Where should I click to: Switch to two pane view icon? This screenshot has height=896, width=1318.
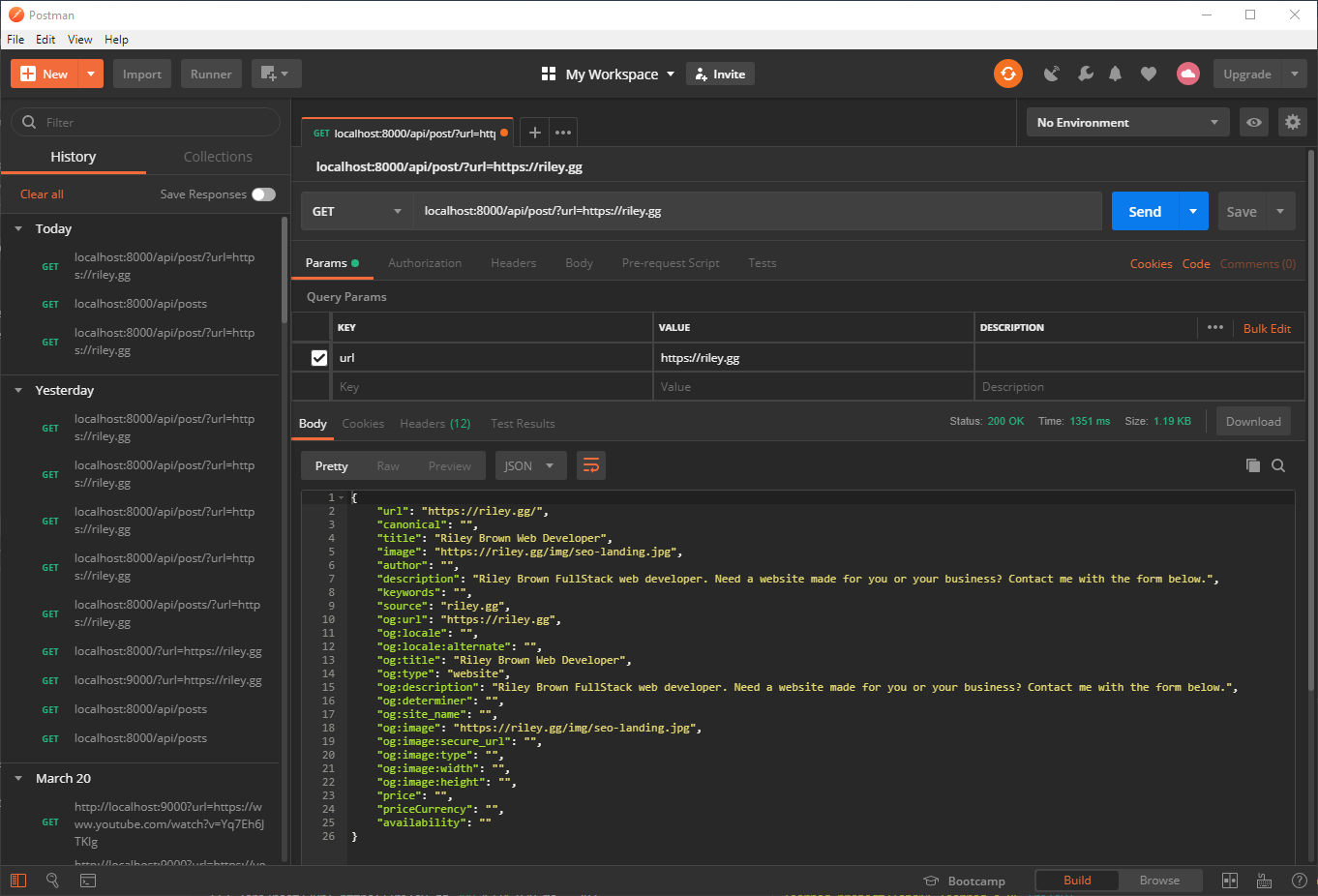1230,881
